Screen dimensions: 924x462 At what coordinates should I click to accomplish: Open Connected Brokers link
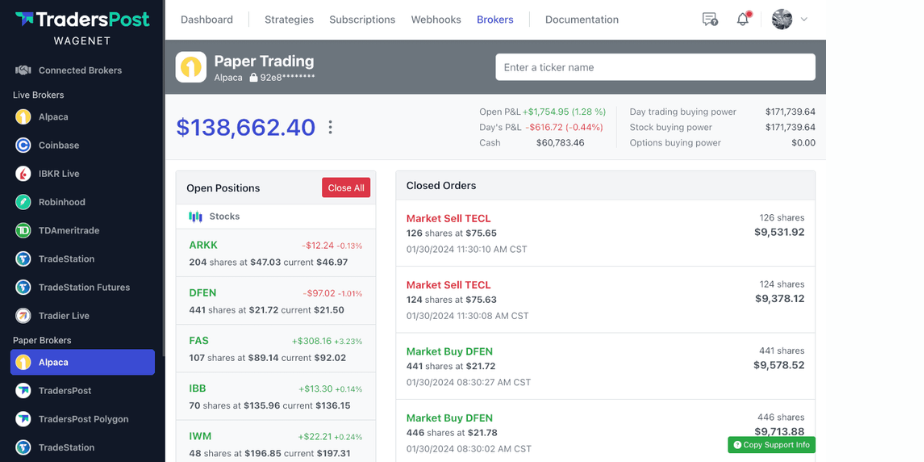tap(80, 70)
